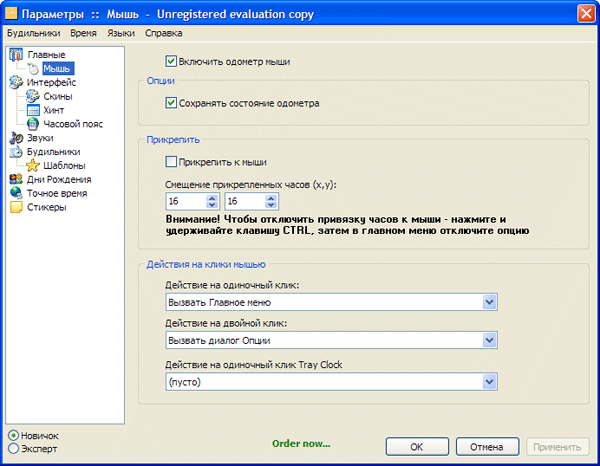Click the Order now link
Image resolution: width=600 pixels, height=466 pixels.
tap(301, 444)
